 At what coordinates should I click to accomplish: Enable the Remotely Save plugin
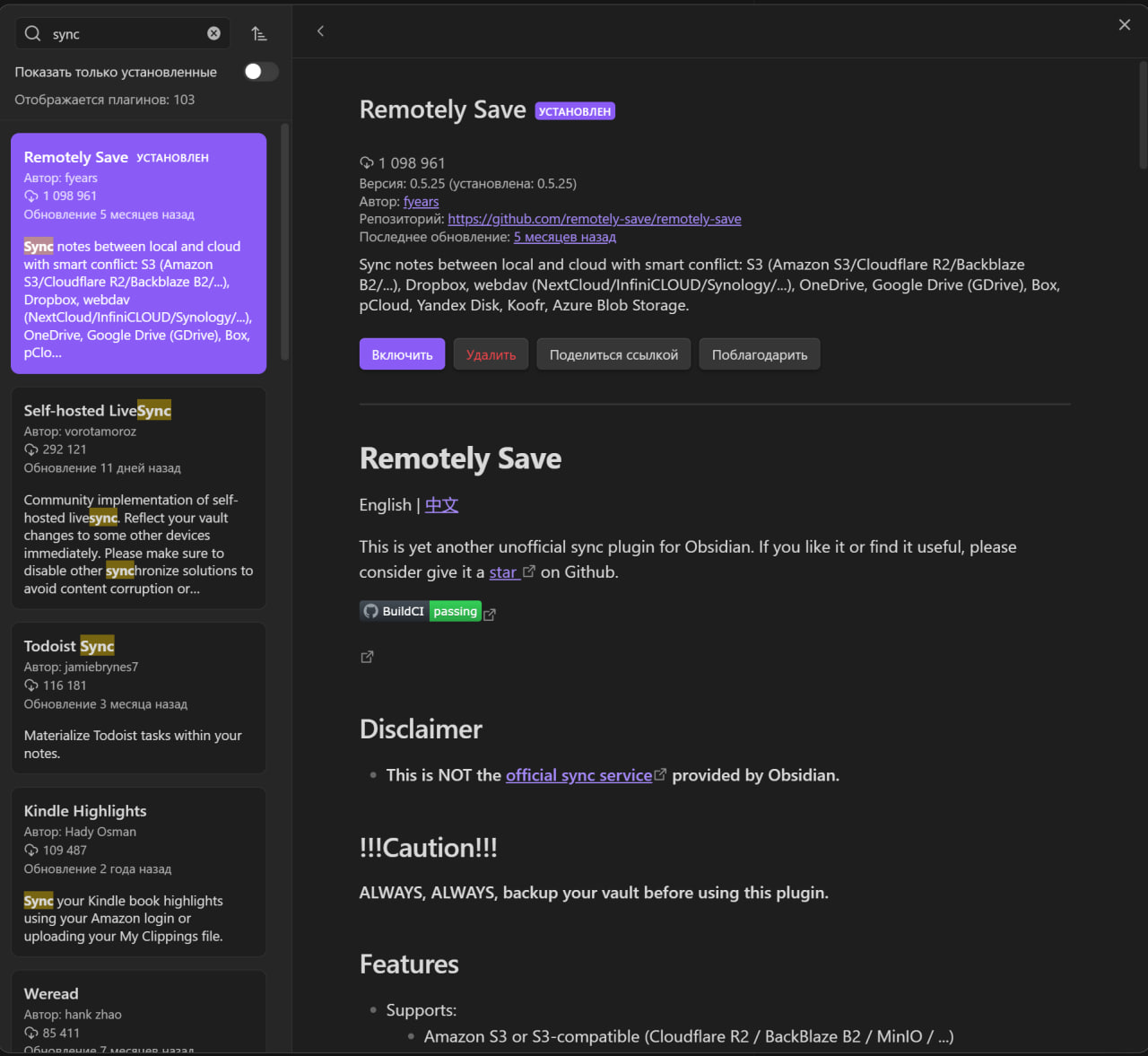402,354
